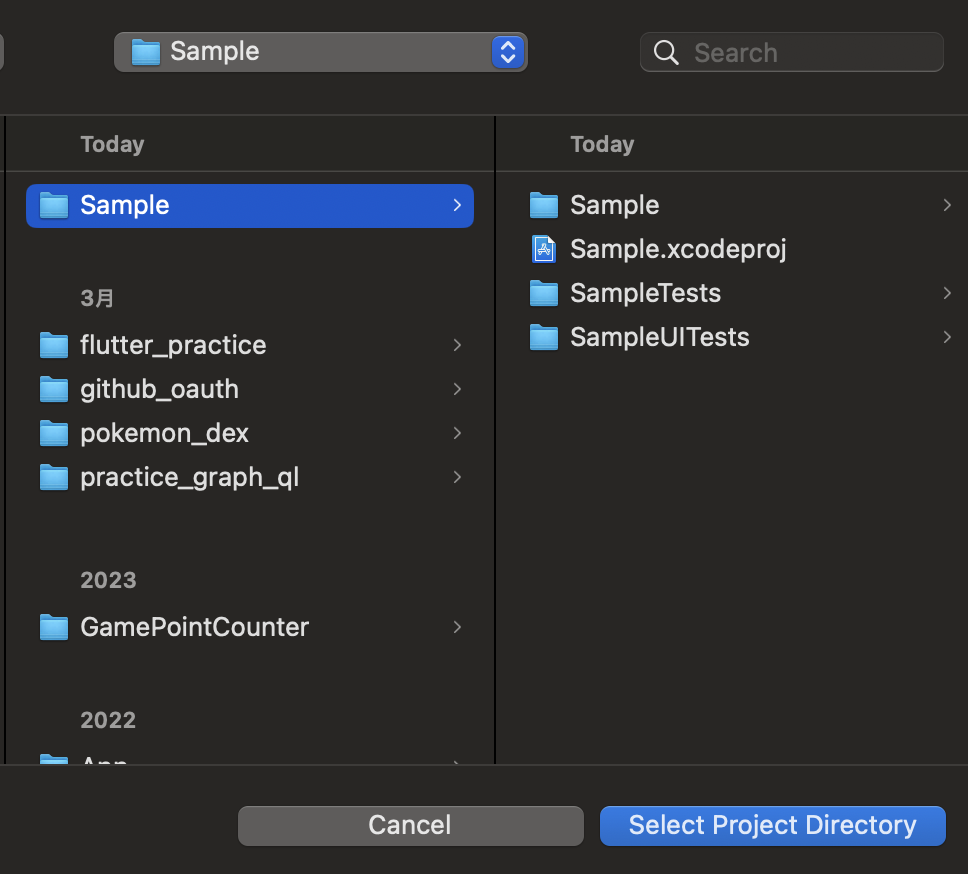968x874 pixels.
Task: Click the github_oauth folder icon
Action: [x=53, y=389]
